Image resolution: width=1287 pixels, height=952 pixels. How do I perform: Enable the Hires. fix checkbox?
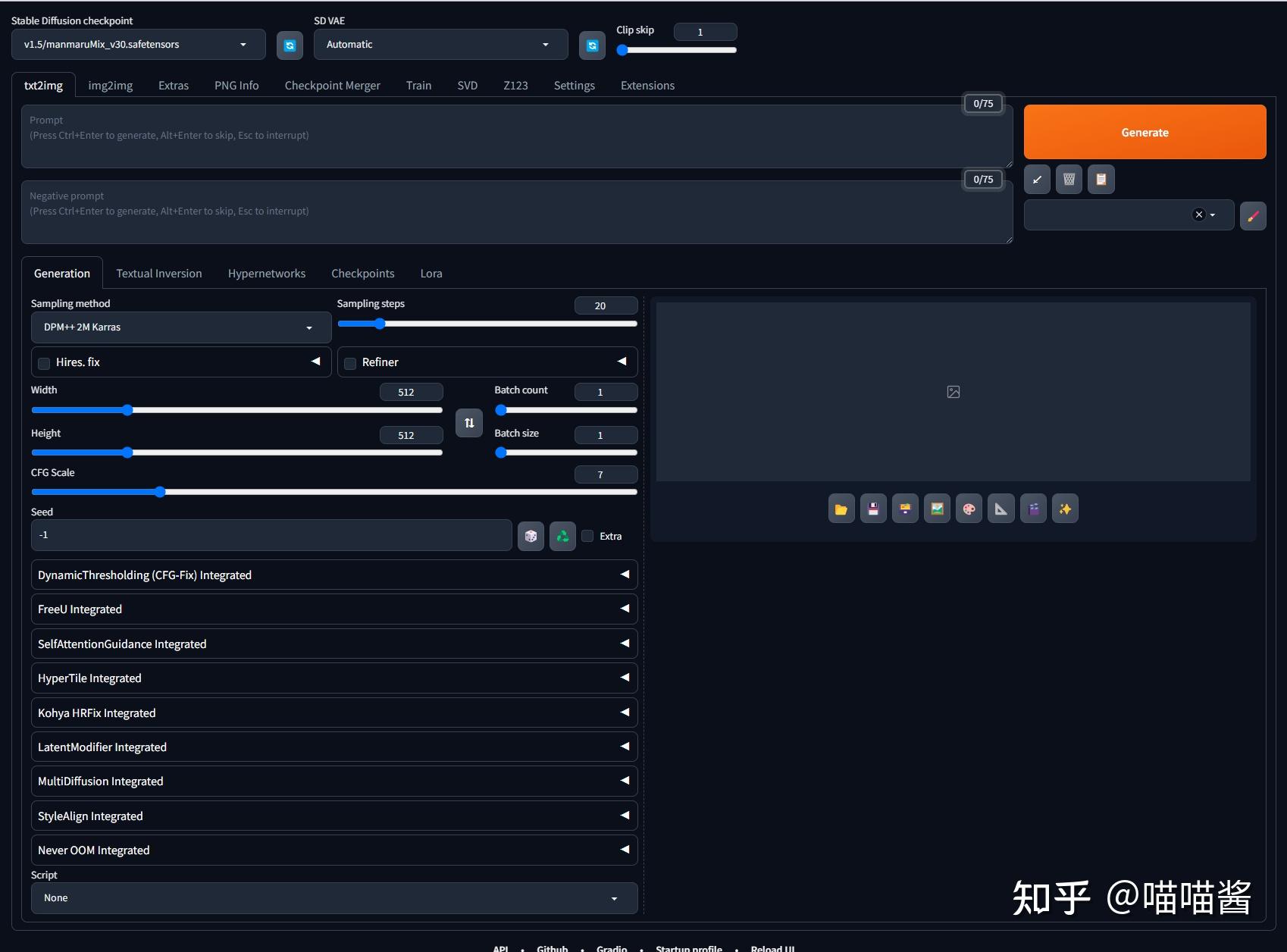[43, 363]
